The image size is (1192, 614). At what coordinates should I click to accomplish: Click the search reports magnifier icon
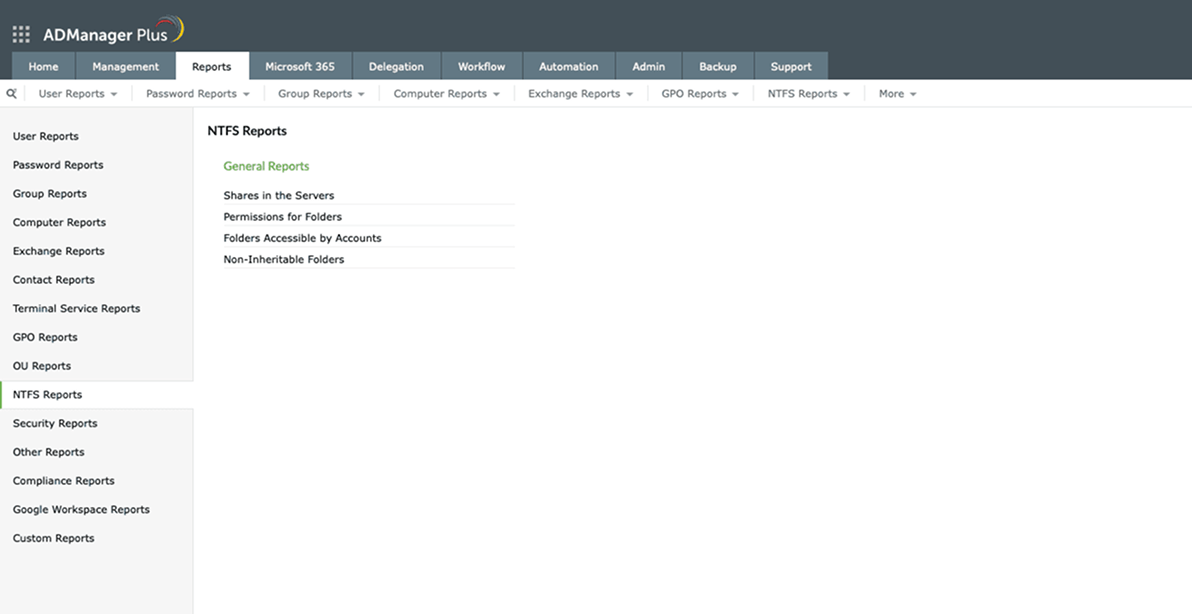pos(11,93)
